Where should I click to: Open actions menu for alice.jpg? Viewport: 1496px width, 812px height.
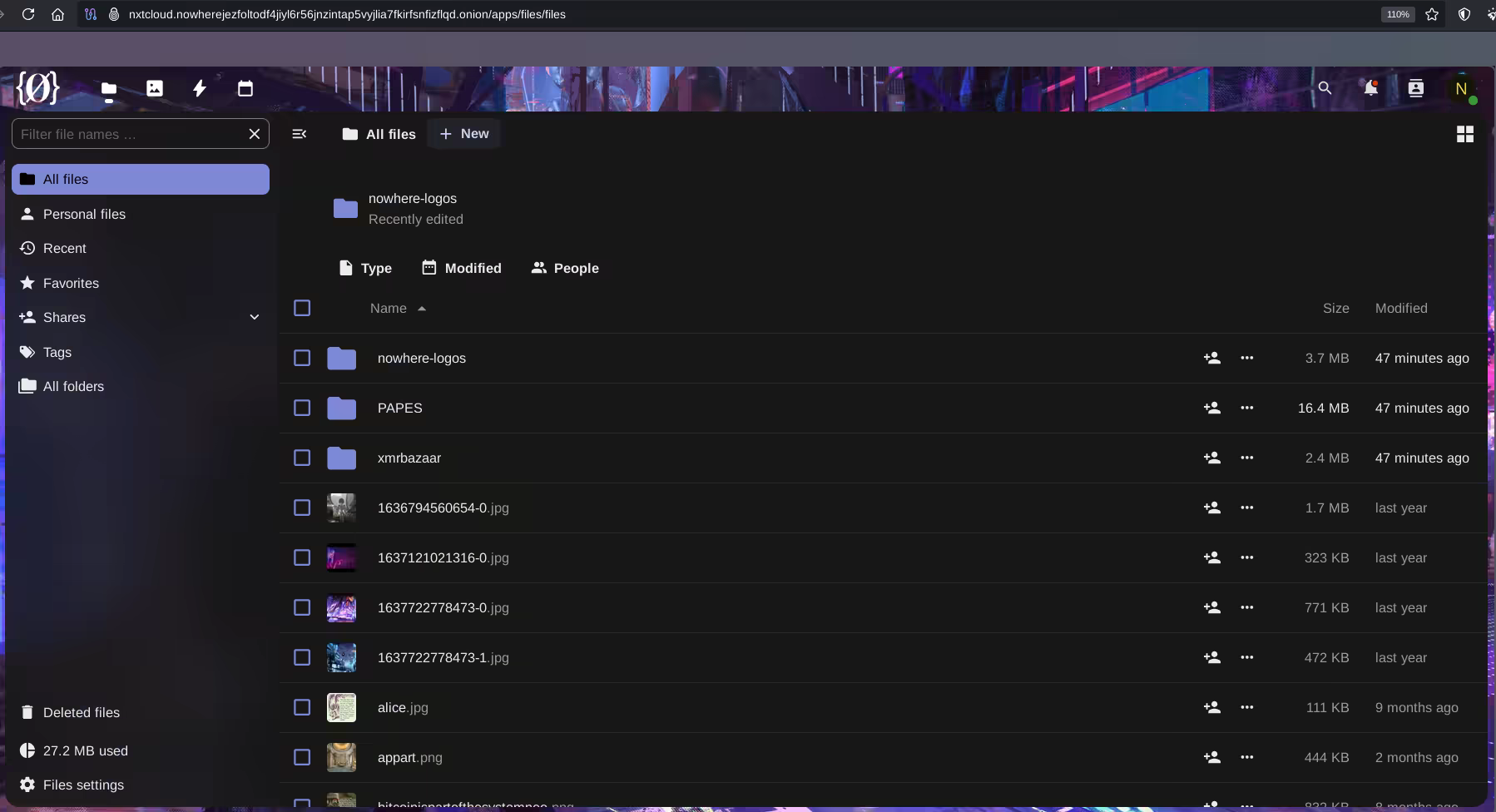pyautogui.click(x=1246, y=707)
